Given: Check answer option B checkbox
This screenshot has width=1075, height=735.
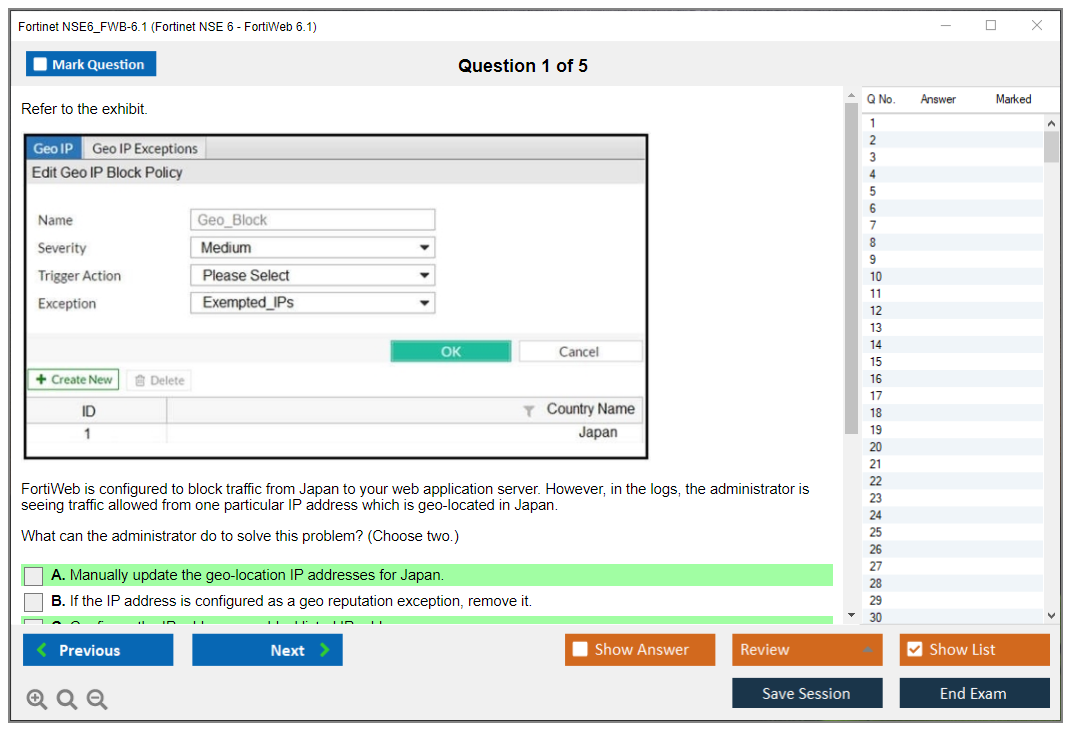Looking at the screenshot, I should [34, 602].
